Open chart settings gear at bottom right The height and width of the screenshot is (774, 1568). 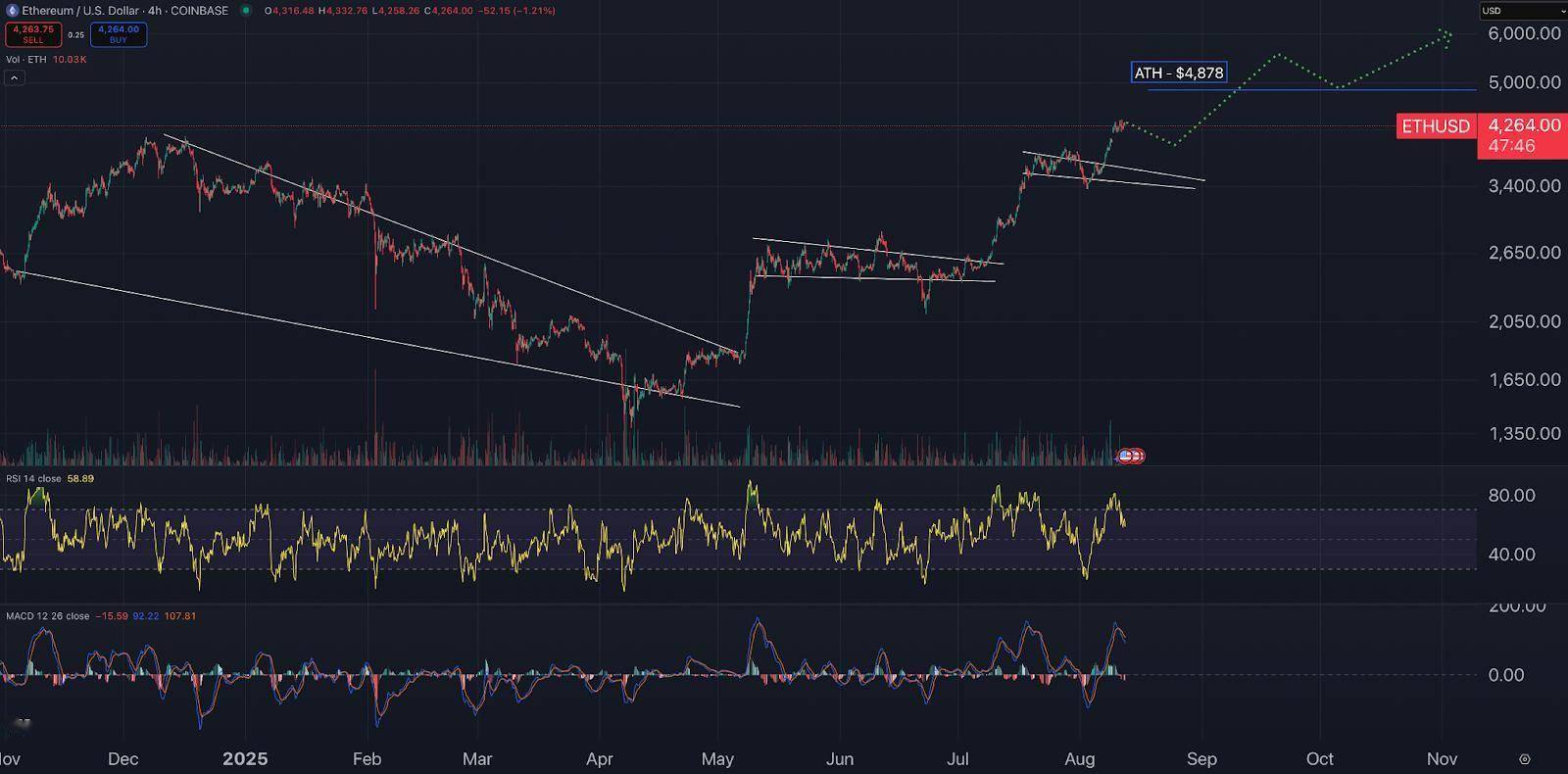(1524, 759)
